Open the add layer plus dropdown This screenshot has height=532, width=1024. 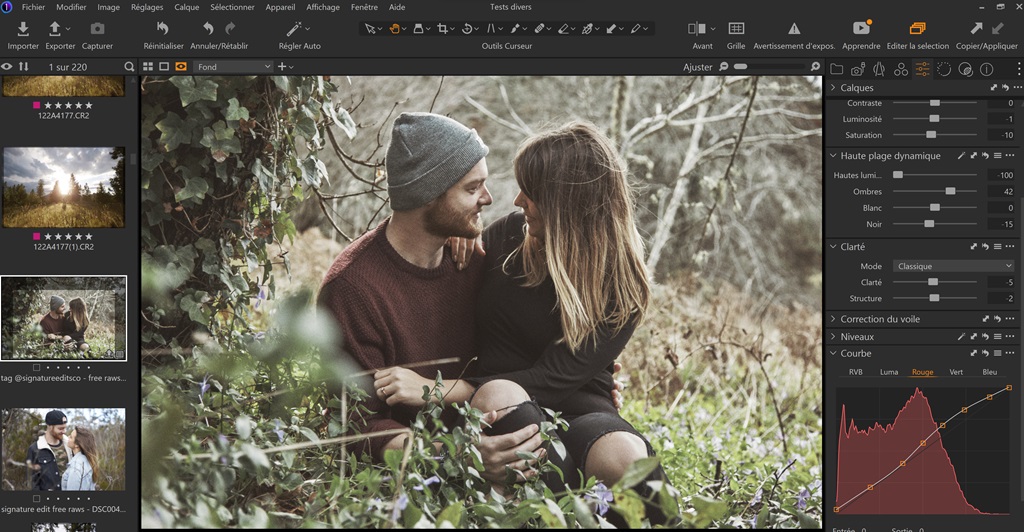285,67
